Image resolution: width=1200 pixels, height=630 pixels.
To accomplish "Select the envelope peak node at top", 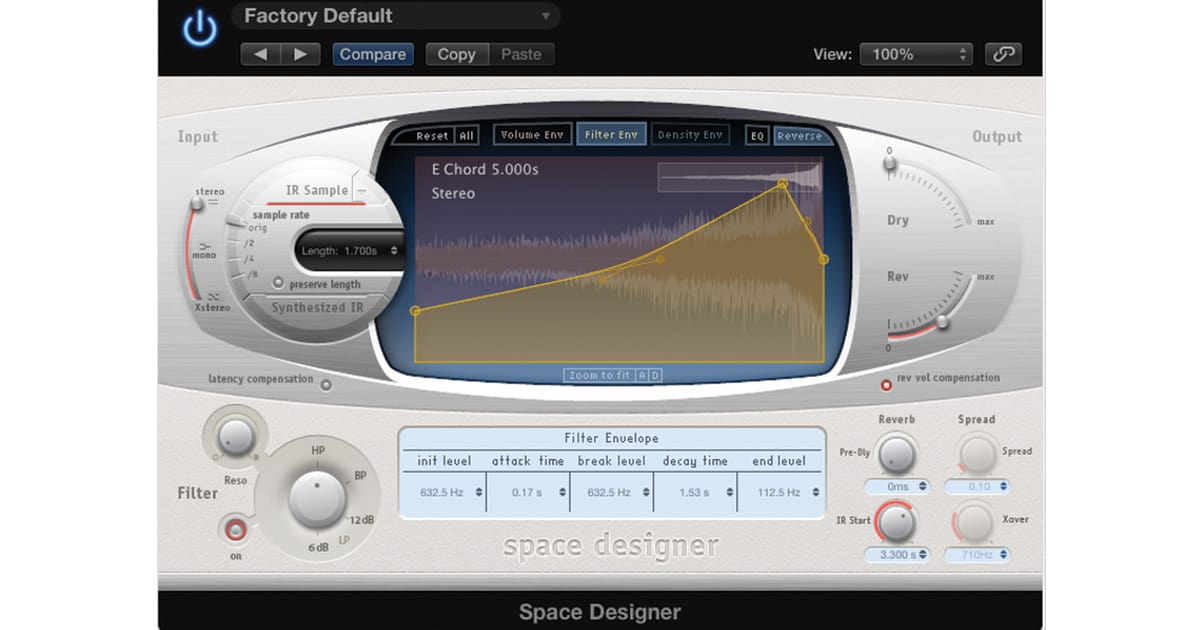I will [783, 184].
